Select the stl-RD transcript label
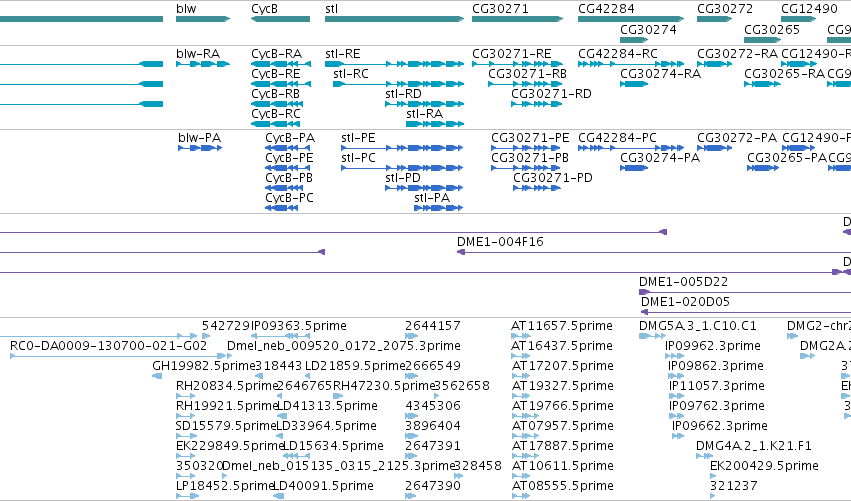 coord(403,94)
